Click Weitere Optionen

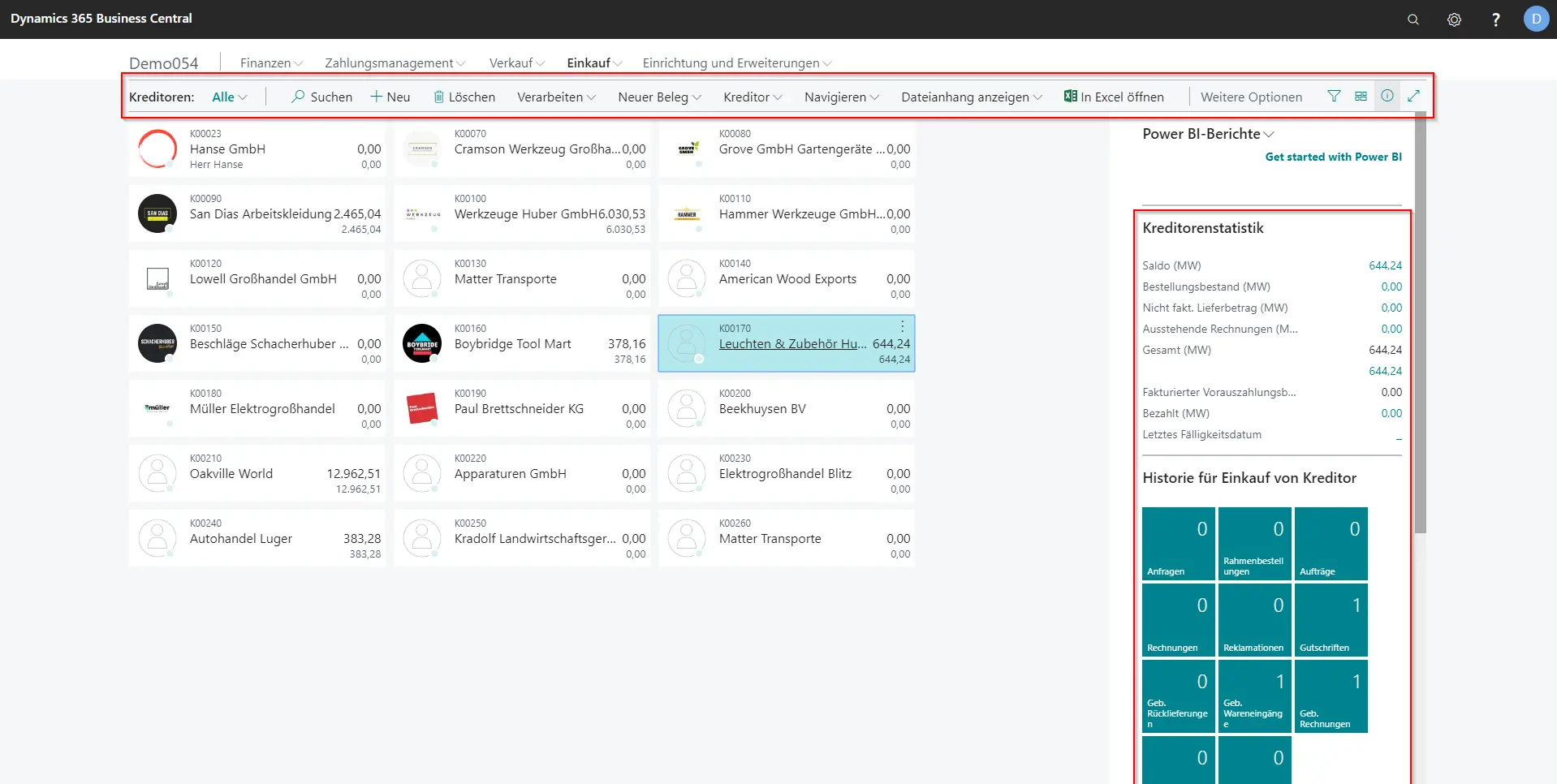(x=1251, y=97)
